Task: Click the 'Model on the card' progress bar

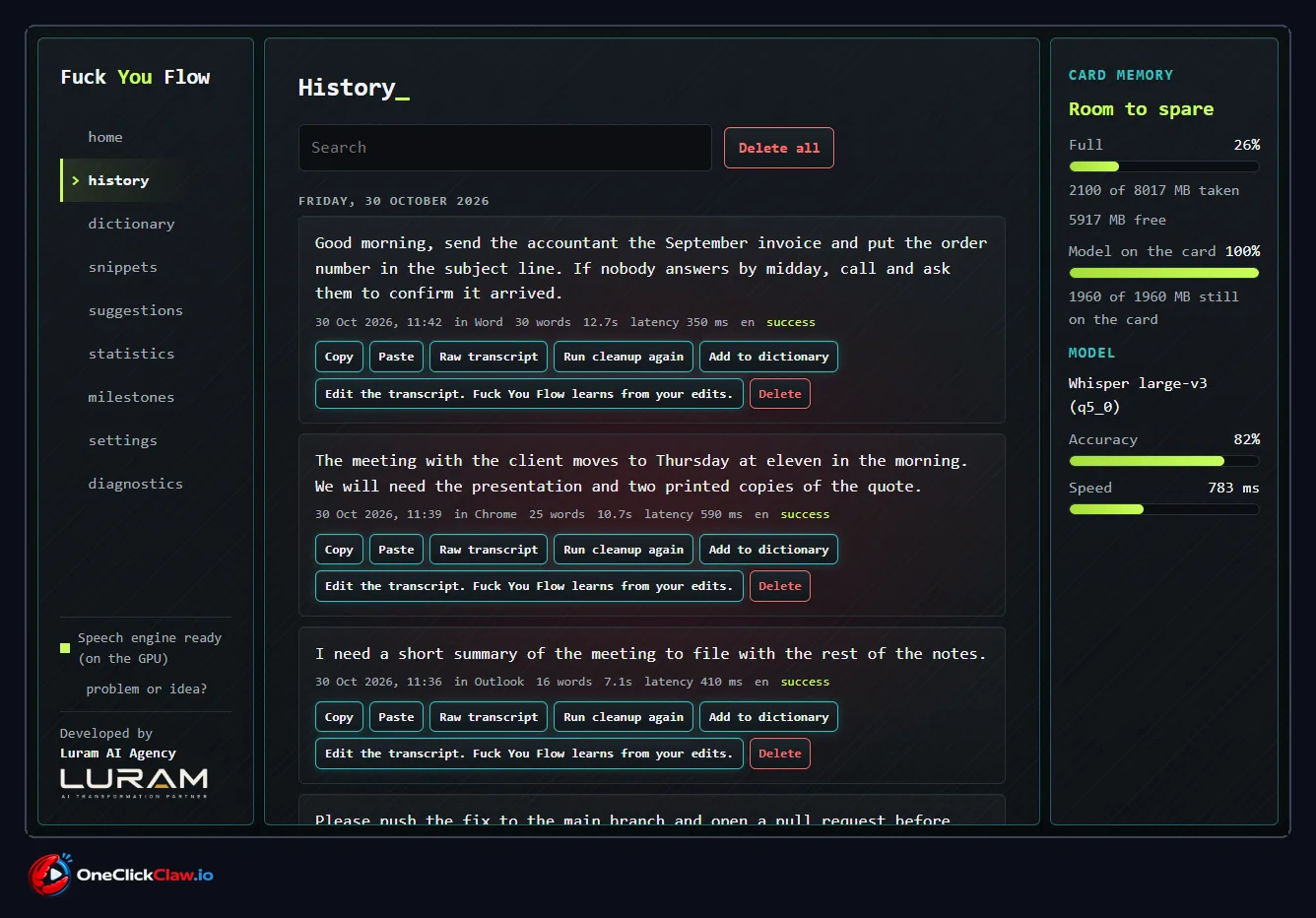Action: tap(1164, 273)
